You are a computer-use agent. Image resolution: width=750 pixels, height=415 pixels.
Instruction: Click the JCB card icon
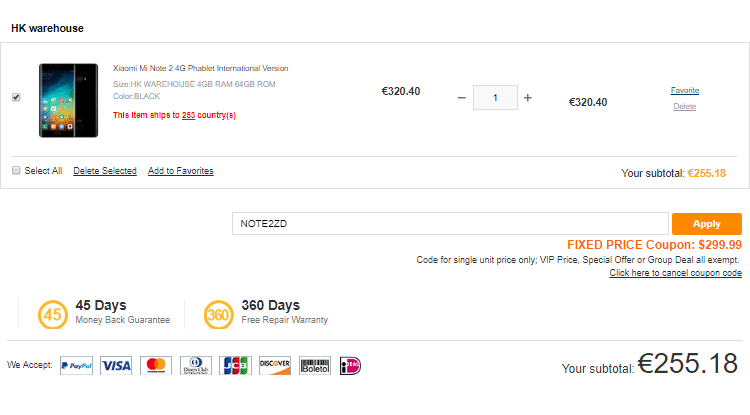coord(235,366)
